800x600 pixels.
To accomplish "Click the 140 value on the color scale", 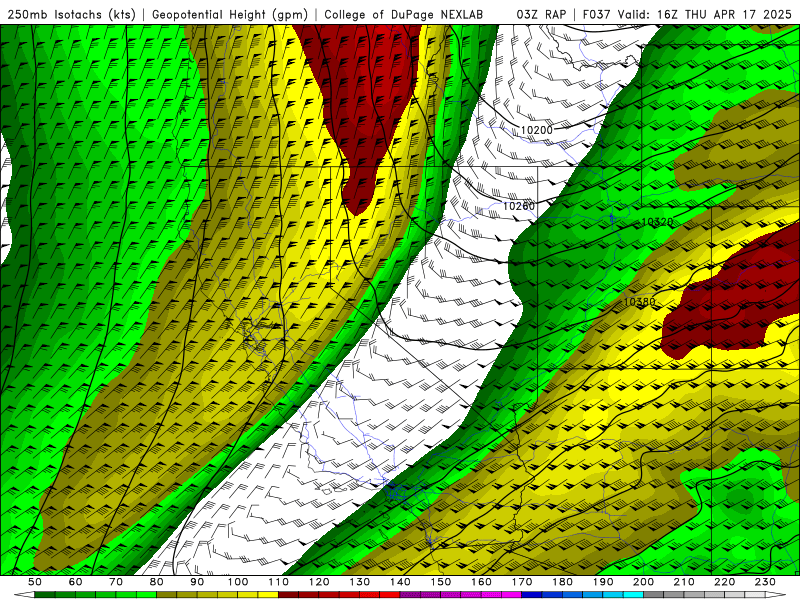I will (400, 582).
